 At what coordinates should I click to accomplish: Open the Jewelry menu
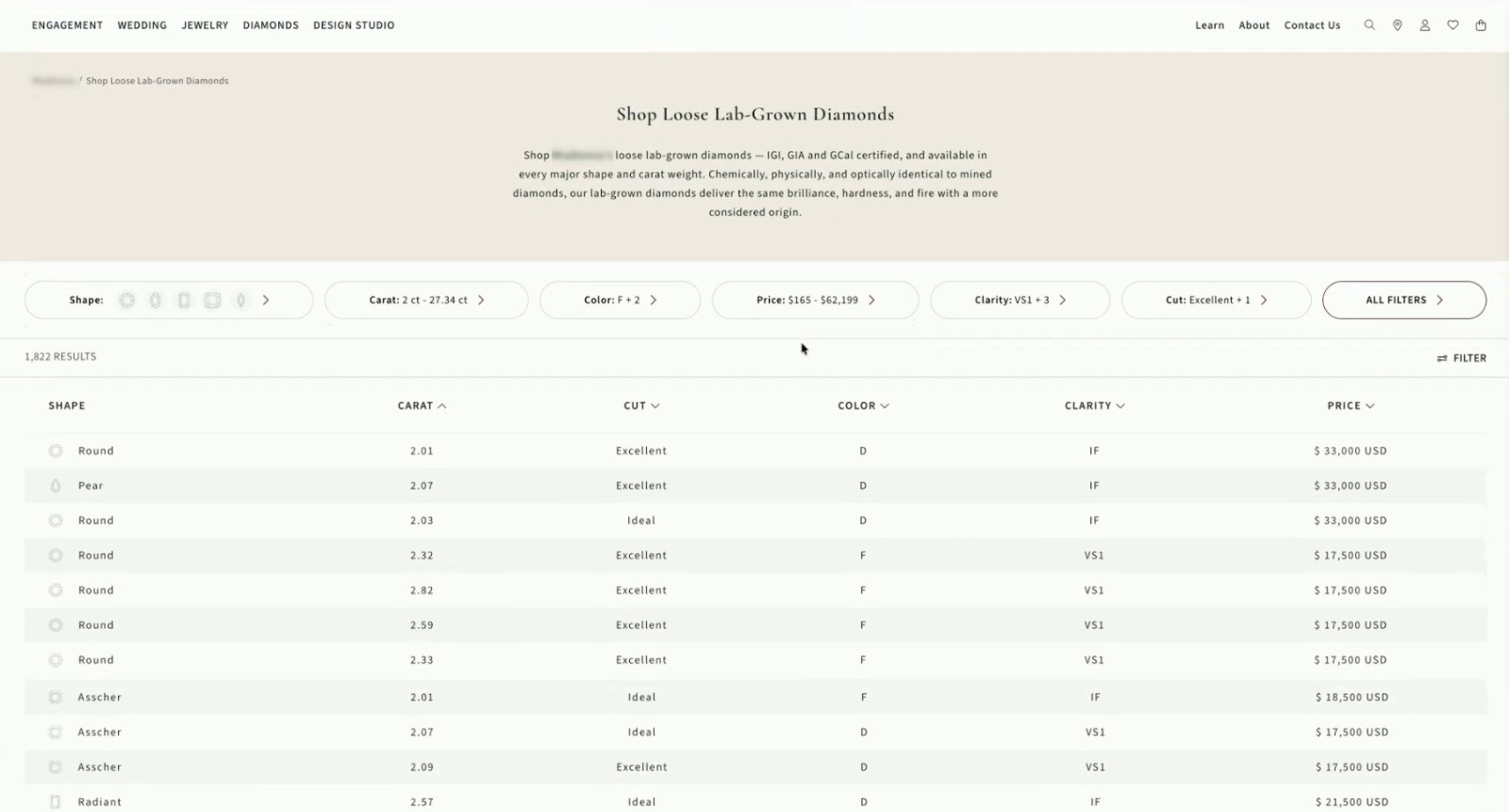click(205, 25)
